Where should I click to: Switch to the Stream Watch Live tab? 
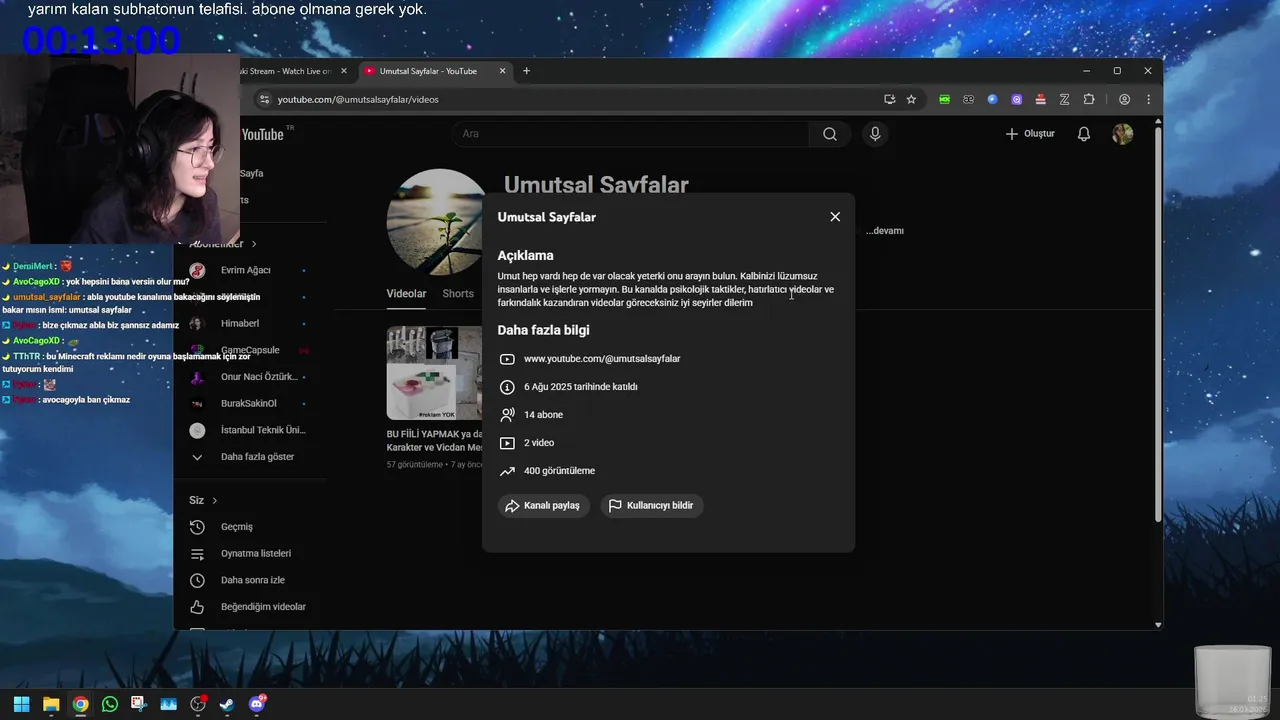pos(288,71)
